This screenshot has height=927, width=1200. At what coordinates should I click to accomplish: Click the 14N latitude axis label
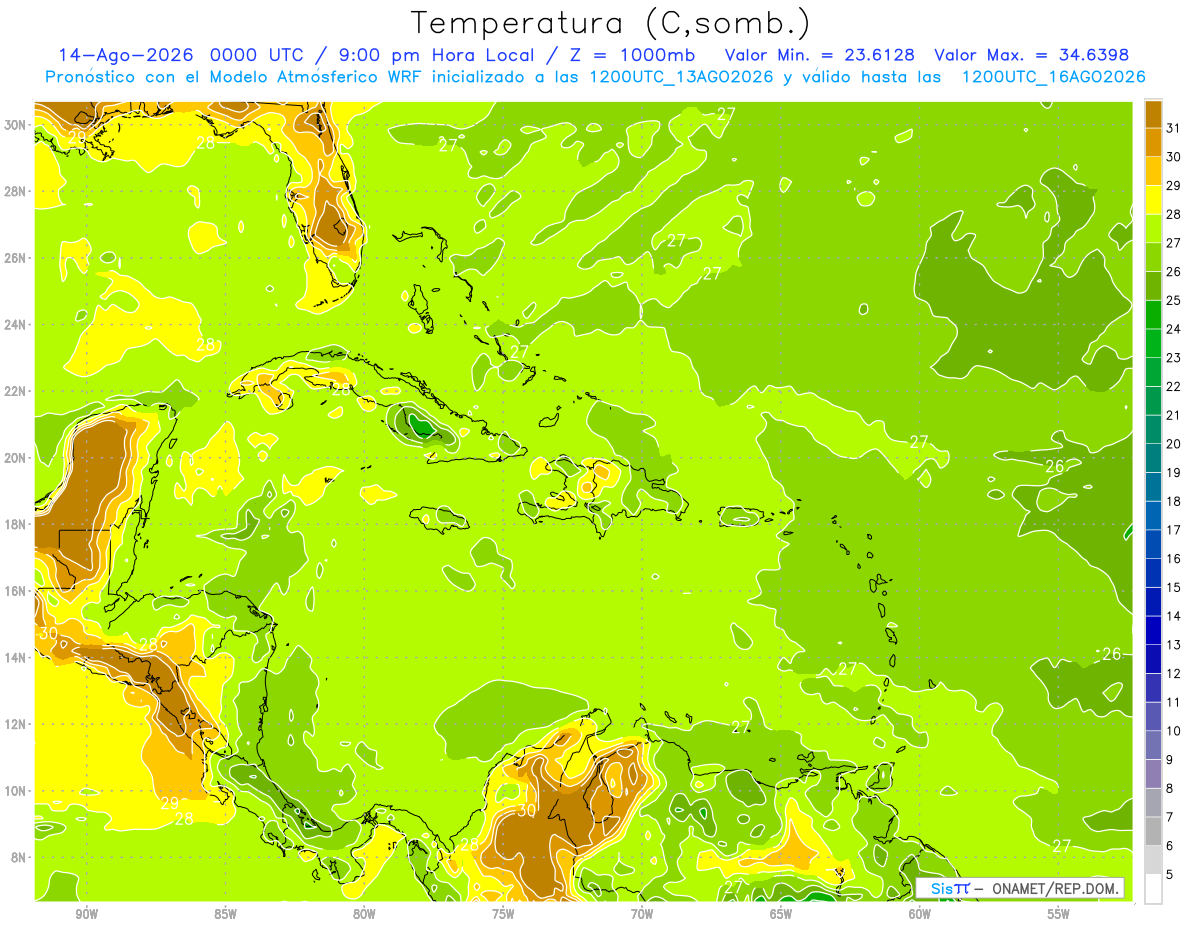click(x=17, y=658)
